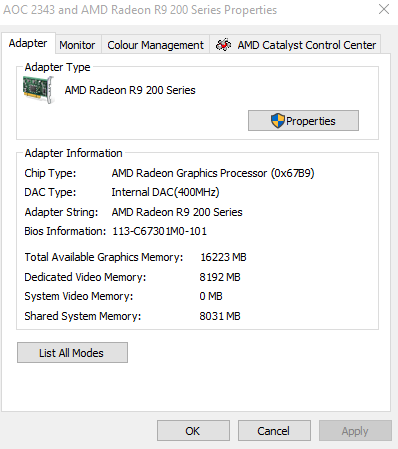Switch to the Monitor tab

[77, 45]
